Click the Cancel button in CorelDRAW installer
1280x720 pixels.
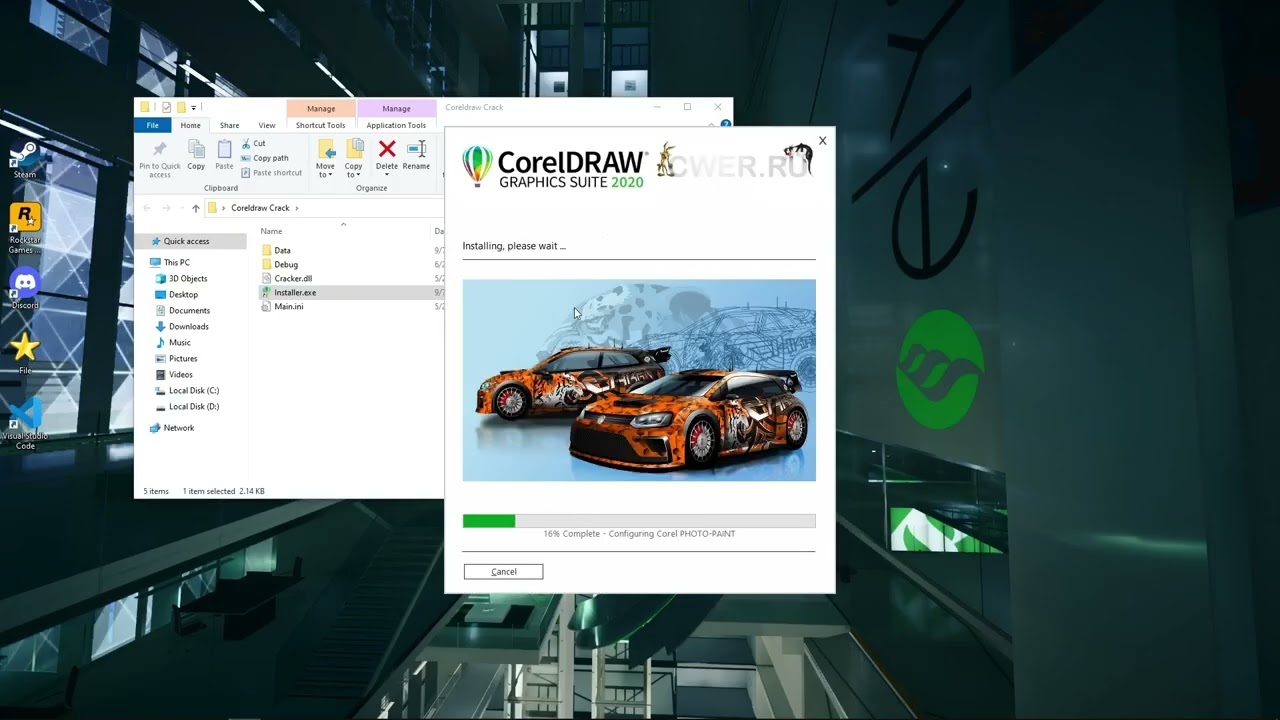click(504, 571)
